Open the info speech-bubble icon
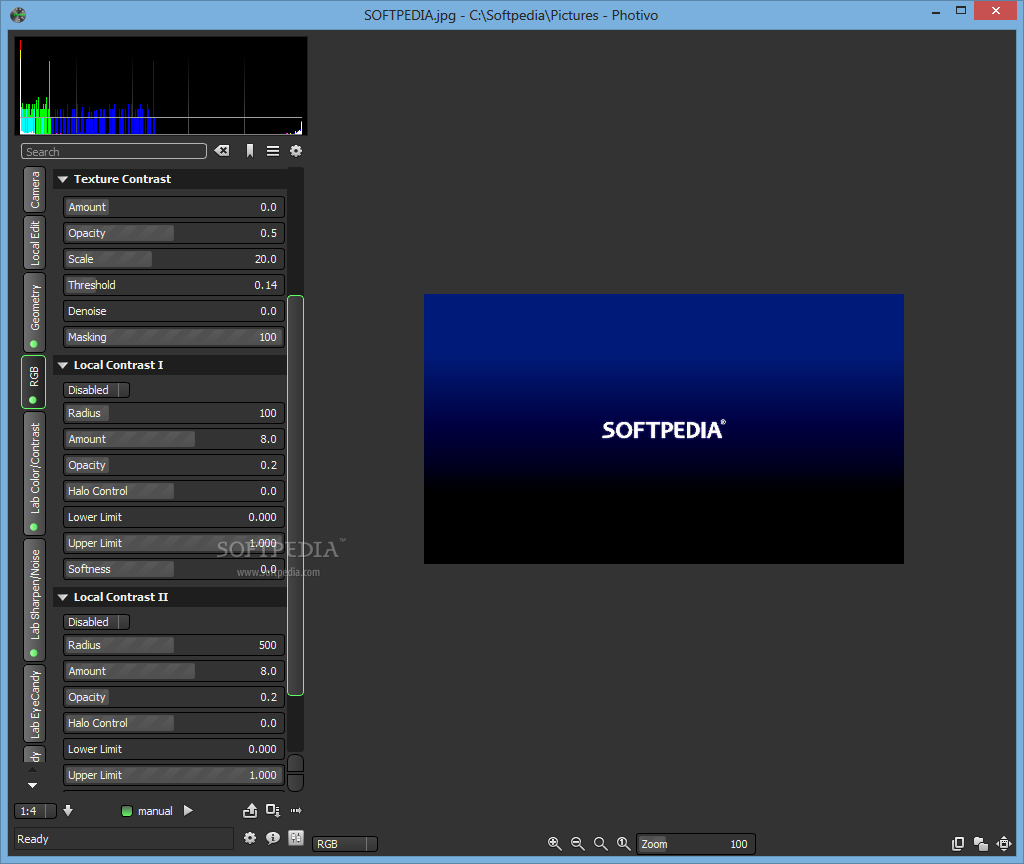The height and width of the screenshot is (864, 1024). coord(273,838)
